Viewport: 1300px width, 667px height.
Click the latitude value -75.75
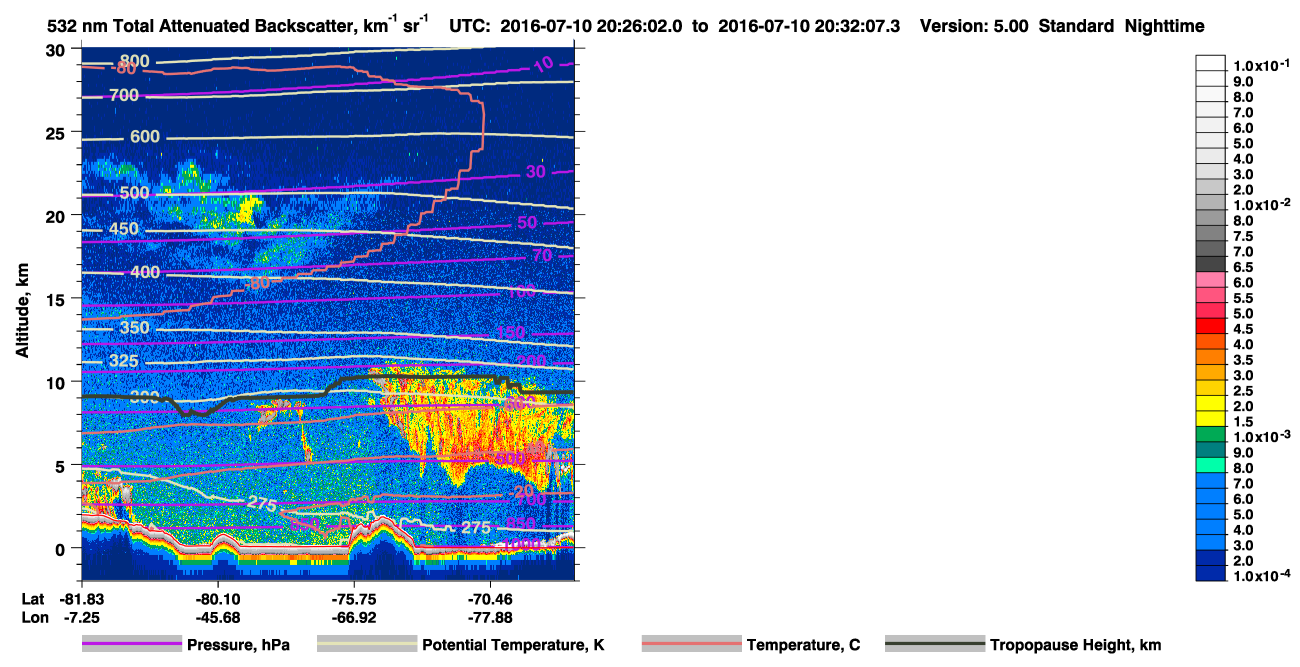(x=355, y=599)
